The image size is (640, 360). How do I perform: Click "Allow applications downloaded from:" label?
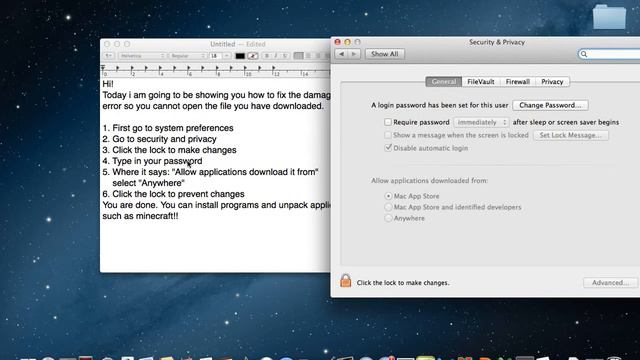pyautogui.click(x=429, y=180)
